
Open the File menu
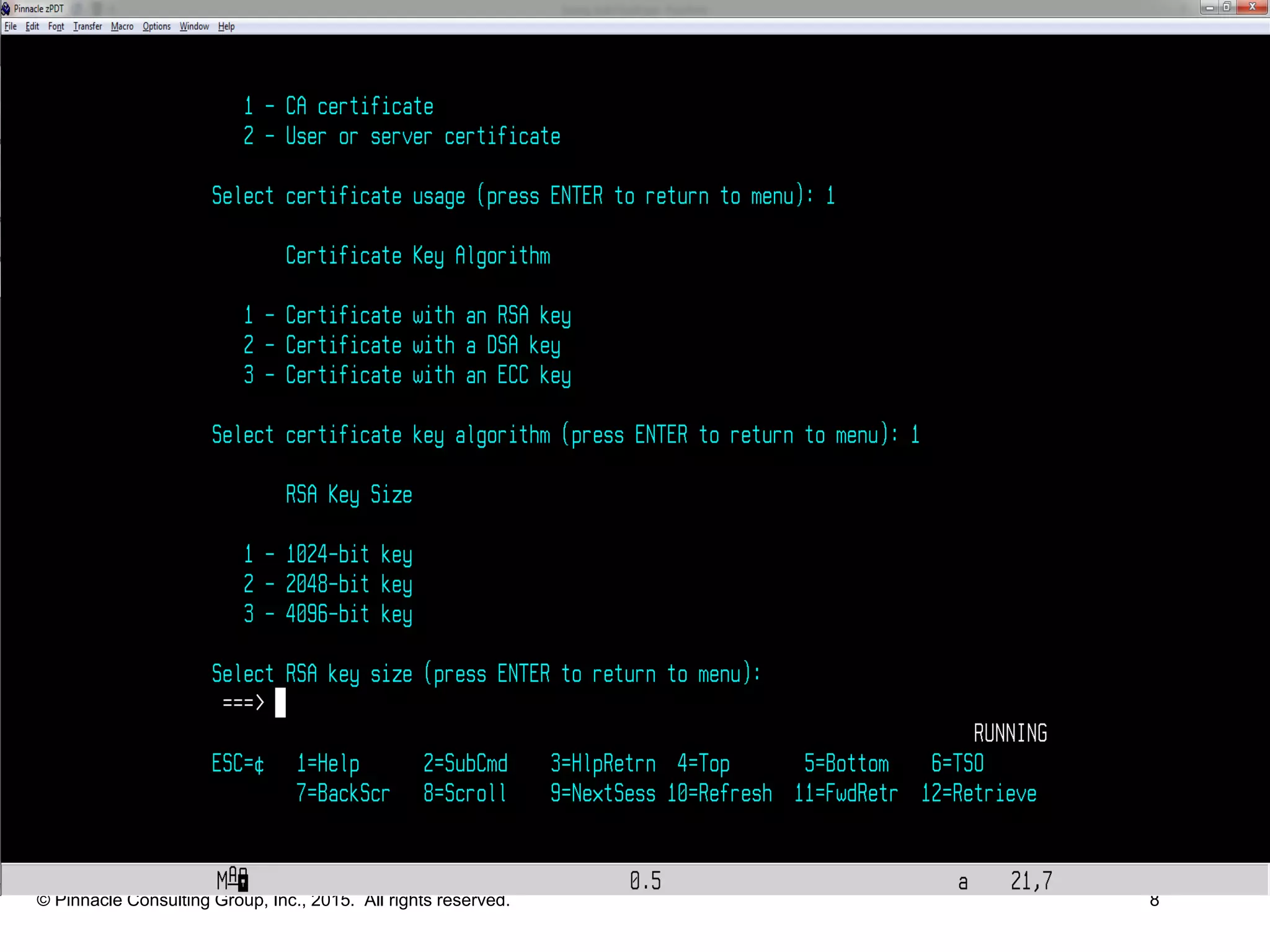pyautogui.click(x=11, y=26)
